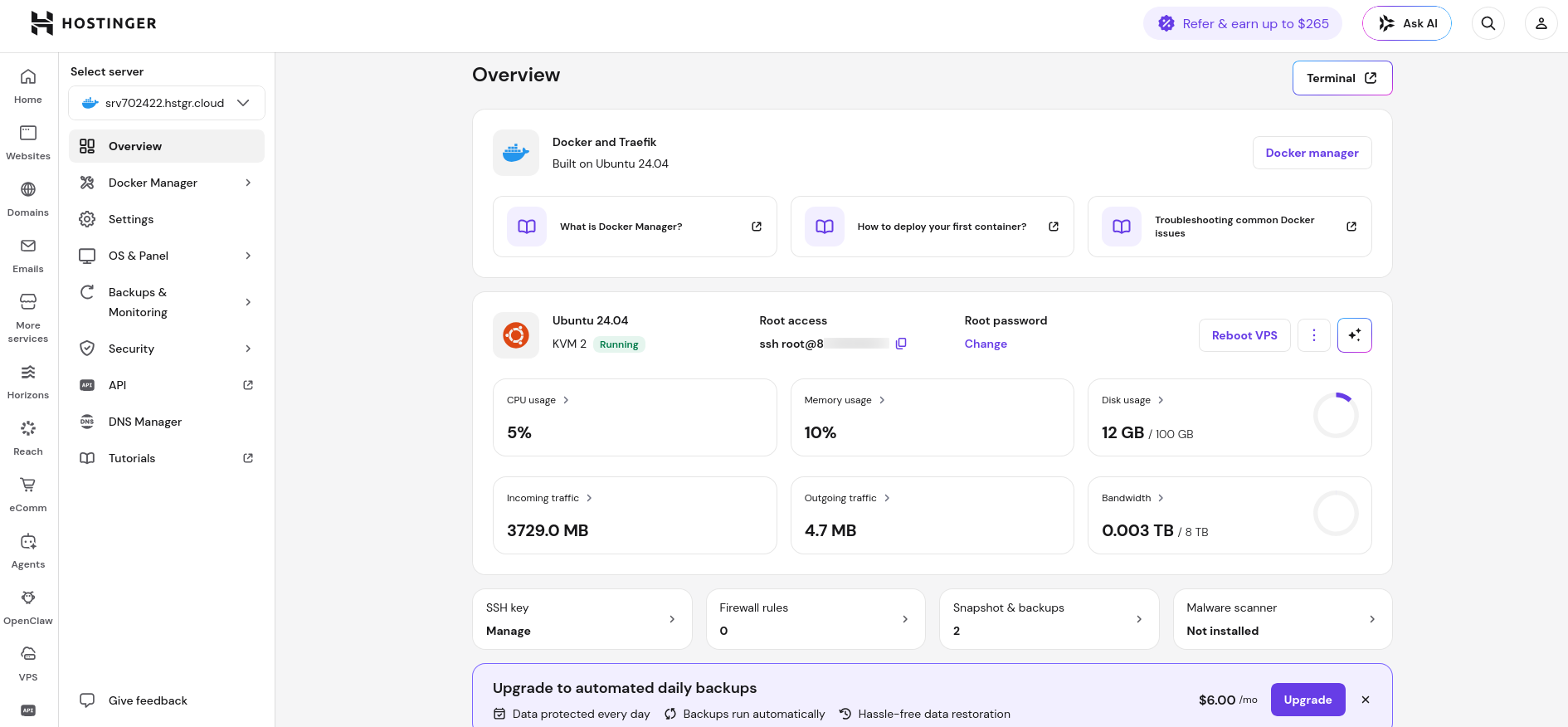Open eComm in left rail
The image size is (1568, 727).
(28, 495)
